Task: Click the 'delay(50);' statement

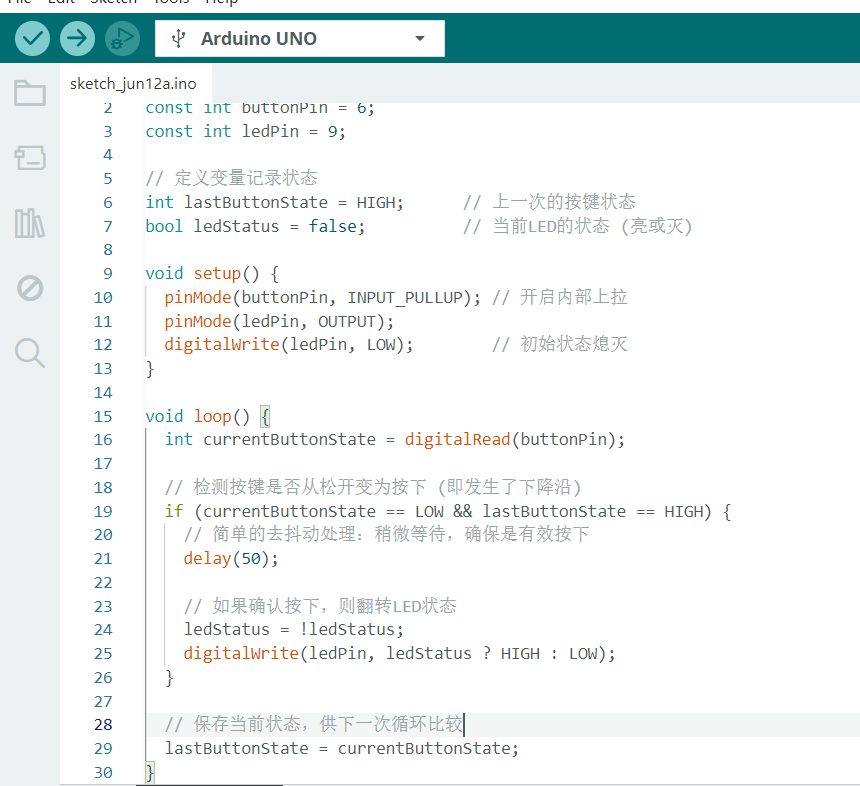Action: pos(231,558)
